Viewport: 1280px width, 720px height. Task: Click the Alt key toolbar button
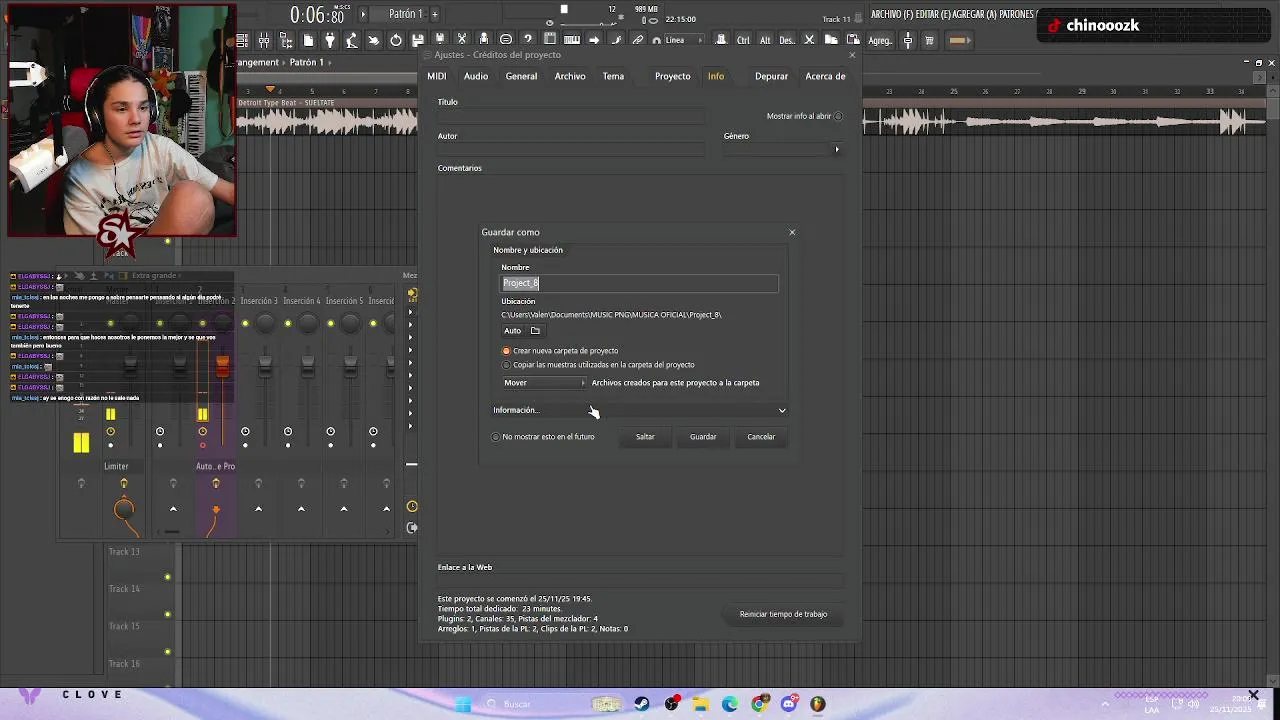coord(765,40)
